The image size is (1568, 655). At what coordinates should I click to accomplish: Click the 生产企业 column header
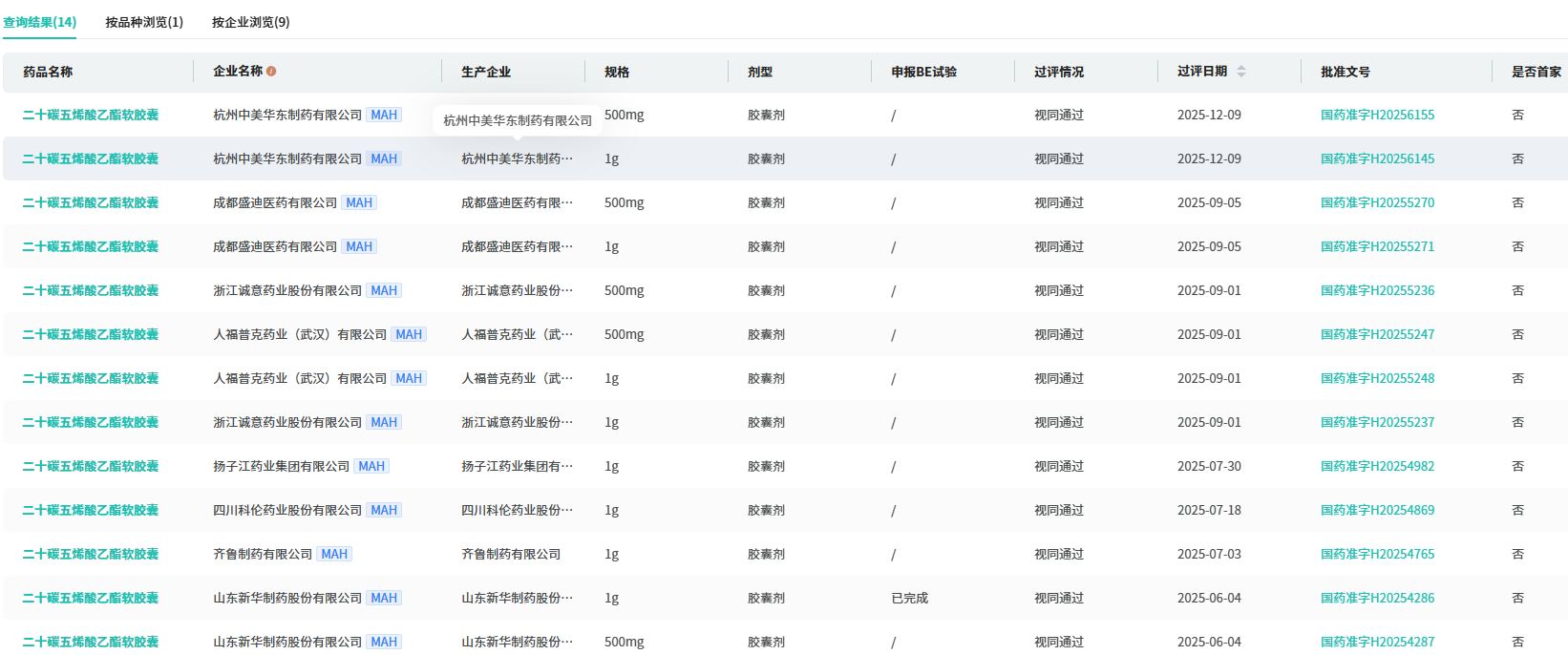[x=486, y=72]
